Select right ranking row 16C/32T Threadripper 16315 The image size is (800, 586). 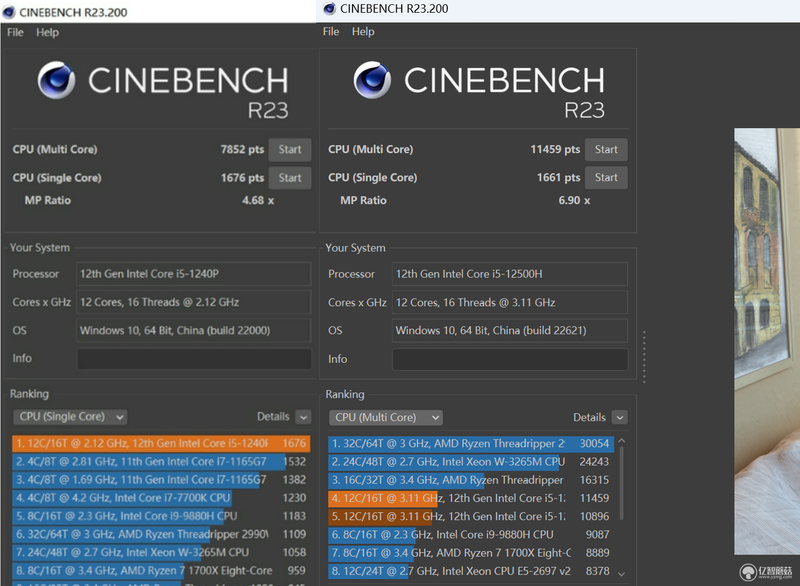click(471, 480)
